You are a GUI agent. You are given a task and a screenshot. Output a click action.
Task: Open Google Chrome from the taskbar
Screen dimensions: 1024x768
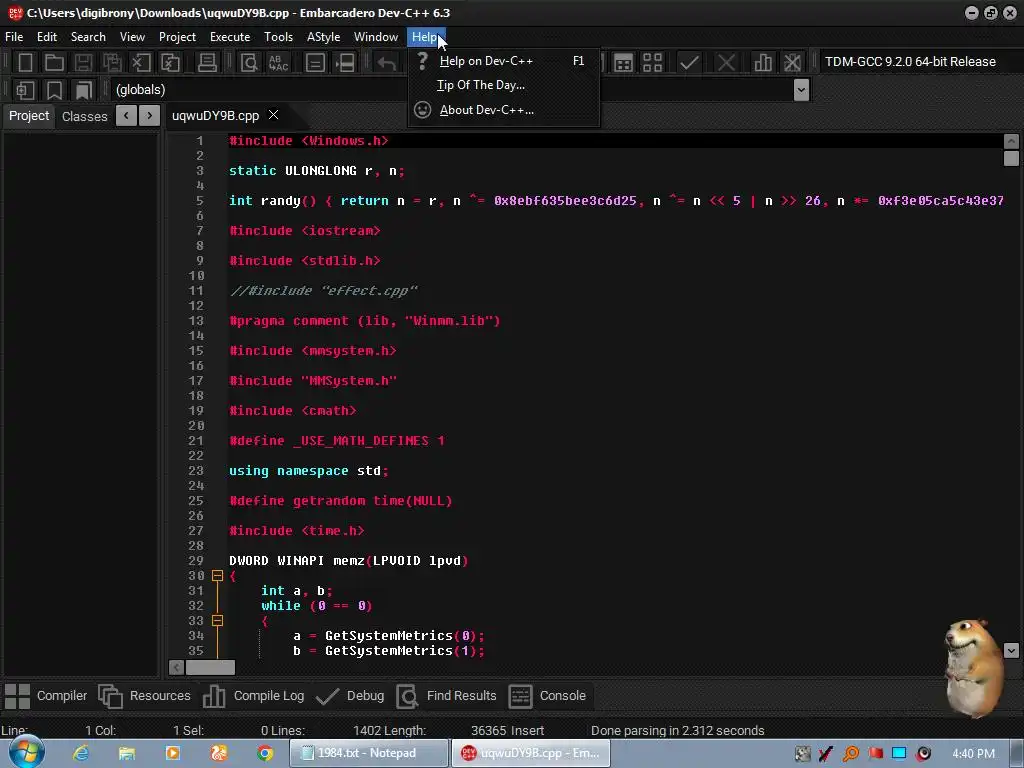point(264,753)
